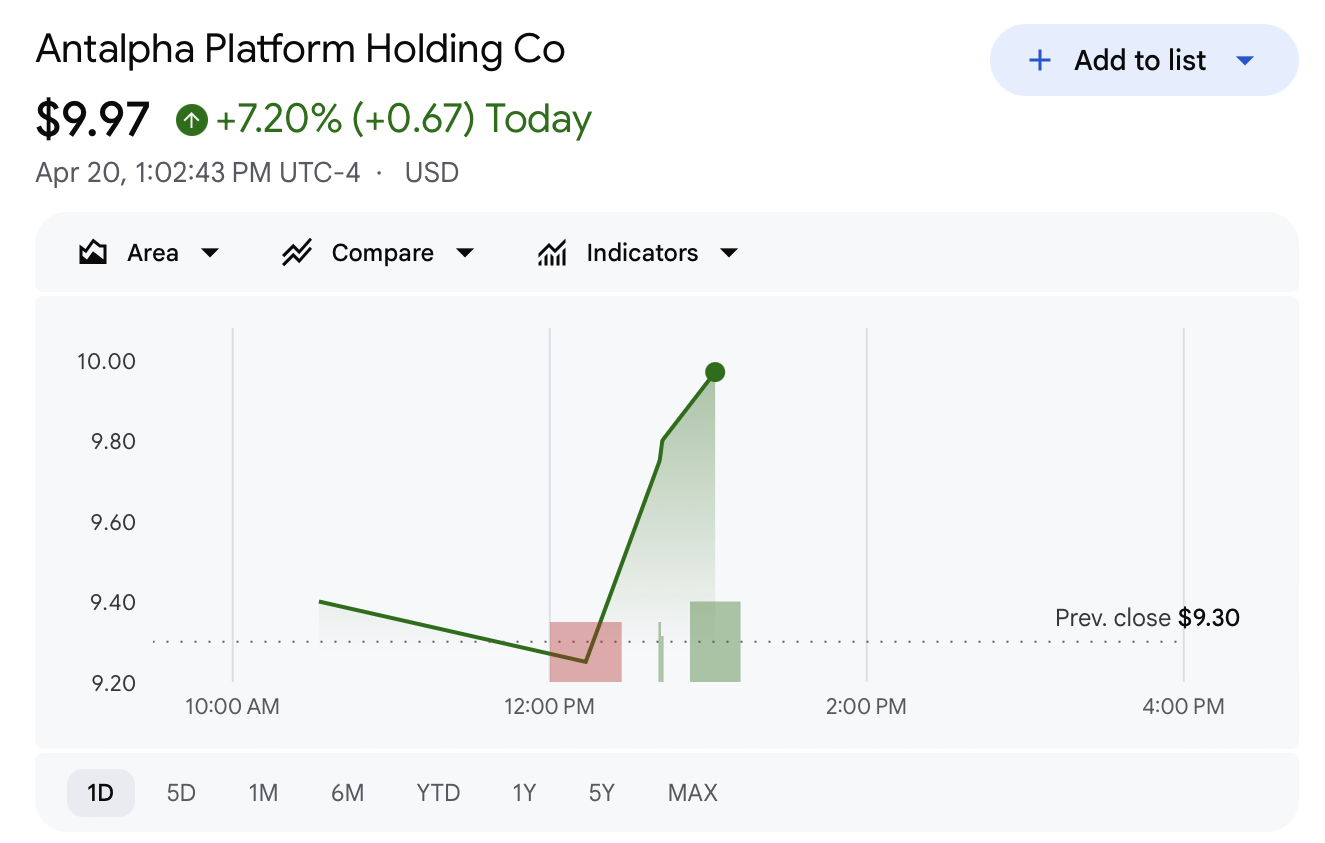Open the Add to list dropdown arrow
The image size is (1325, 843).
pyautogui.click(x=1245, y=60)
